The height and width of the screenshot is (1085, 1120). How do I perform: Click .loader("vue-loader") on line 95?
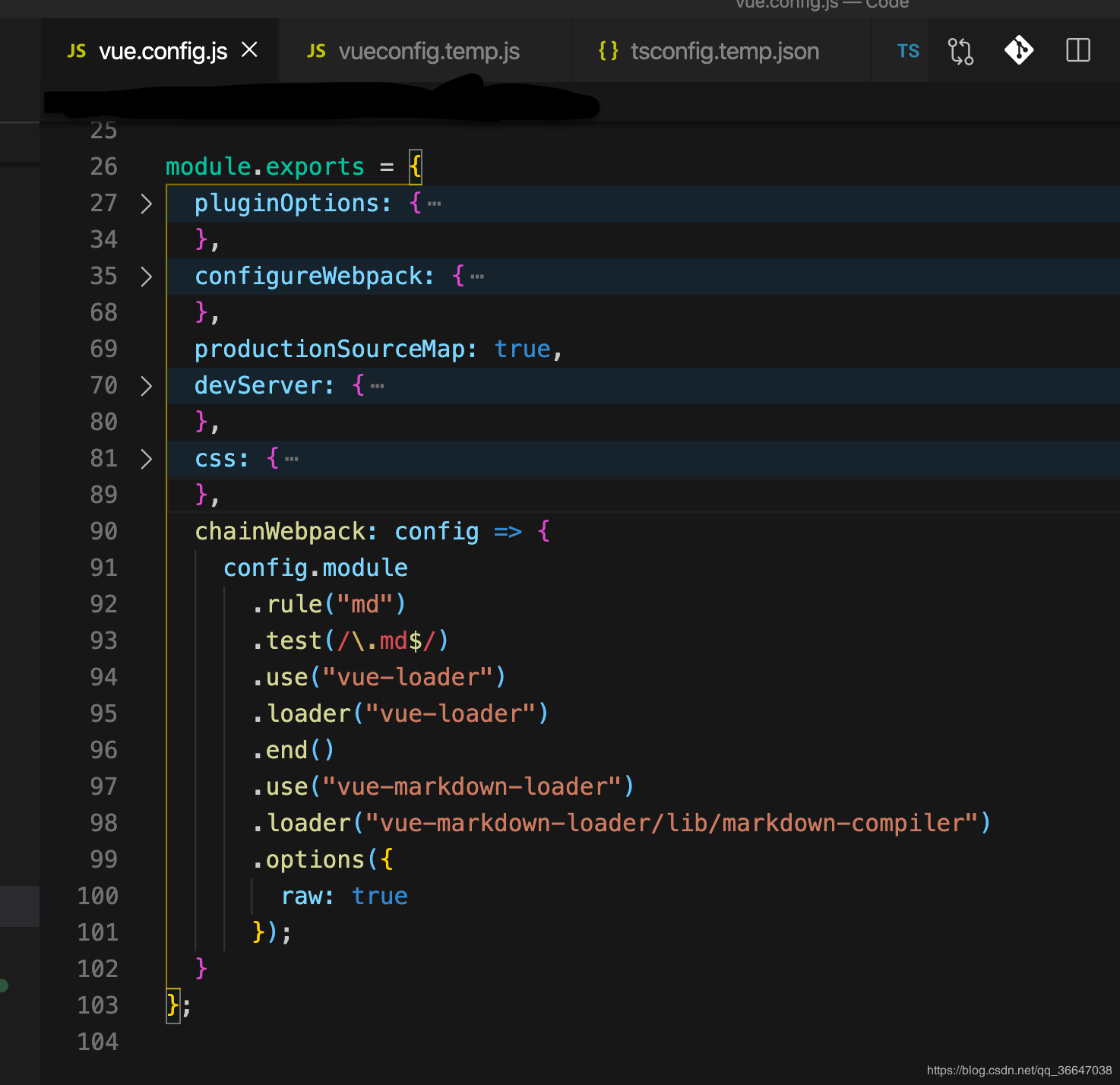[x=400, y=713]
